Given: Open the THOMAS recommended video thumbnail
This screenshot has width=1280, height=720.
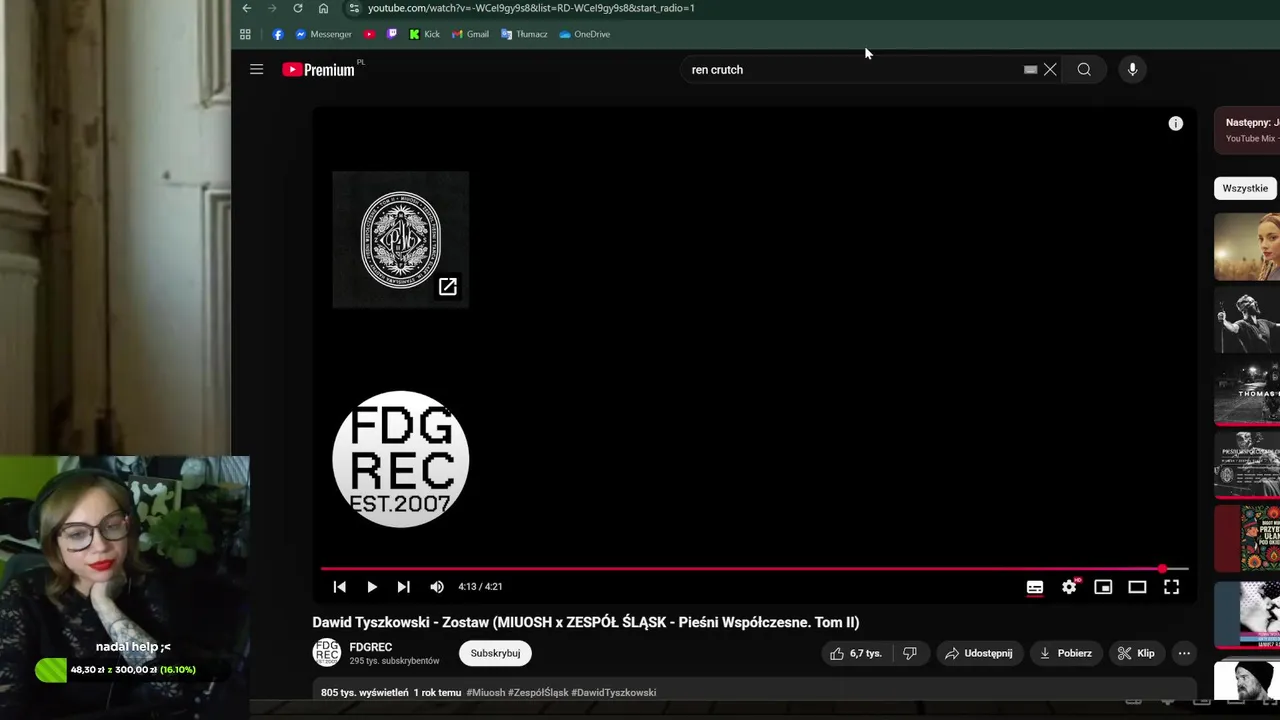Looking at the screenshot, I should coord(1248,392).
